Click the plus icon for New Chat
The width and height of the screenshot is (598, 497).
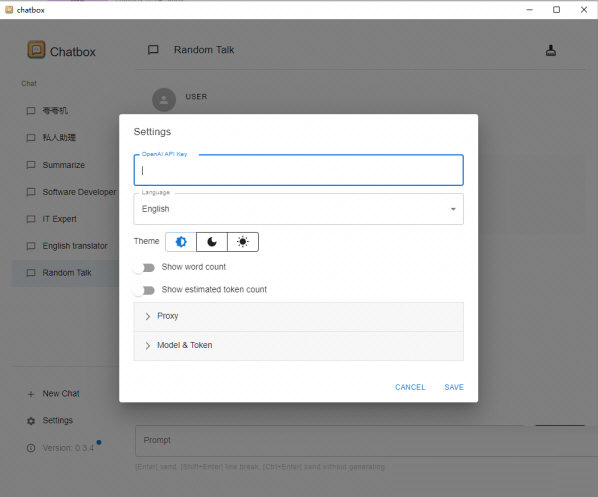[x=31, y=394]
